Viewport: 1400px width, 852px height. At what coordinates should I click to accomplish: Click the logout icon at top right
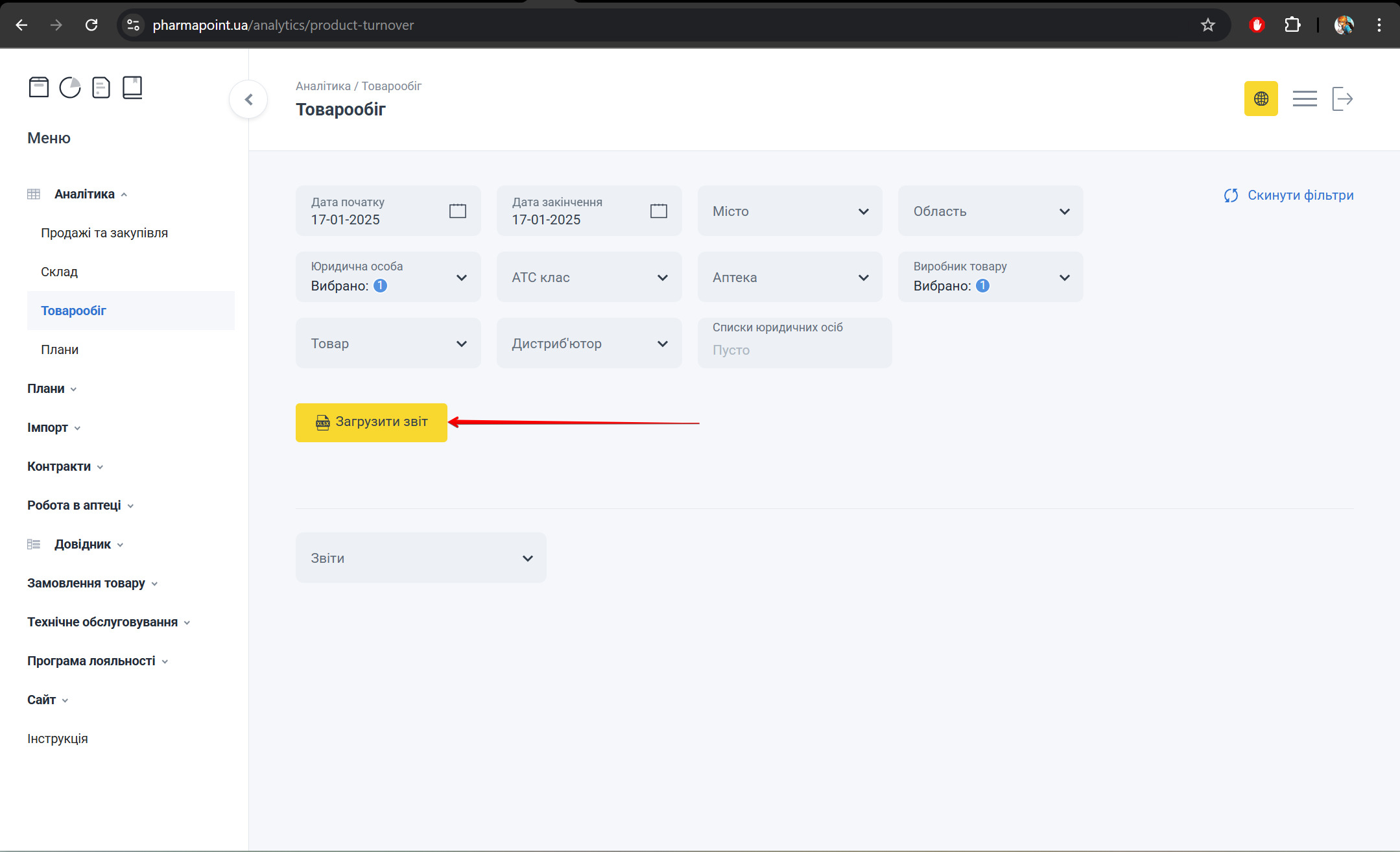(1342, 99)
